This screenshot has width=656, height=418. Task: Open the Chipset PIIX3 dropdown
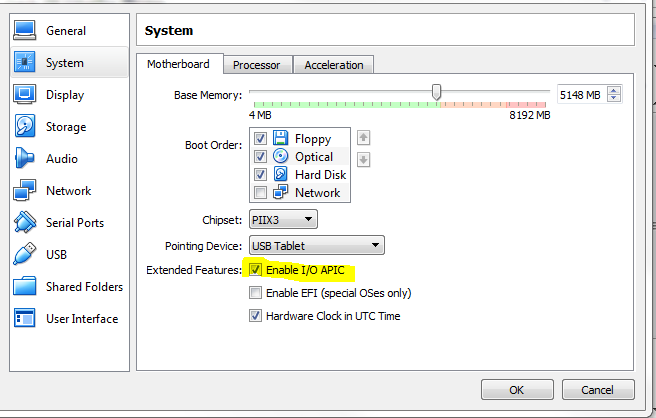(283, 220)
